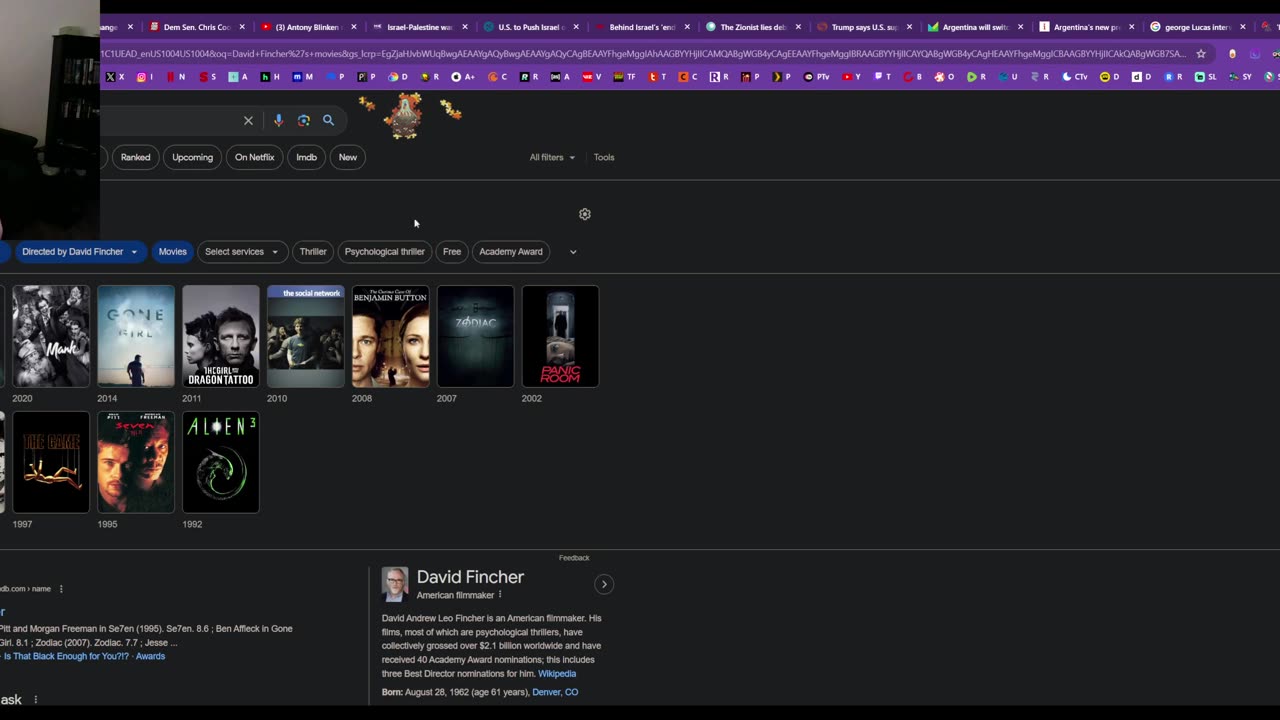Select The Social Network poster

tap(306, 336)
